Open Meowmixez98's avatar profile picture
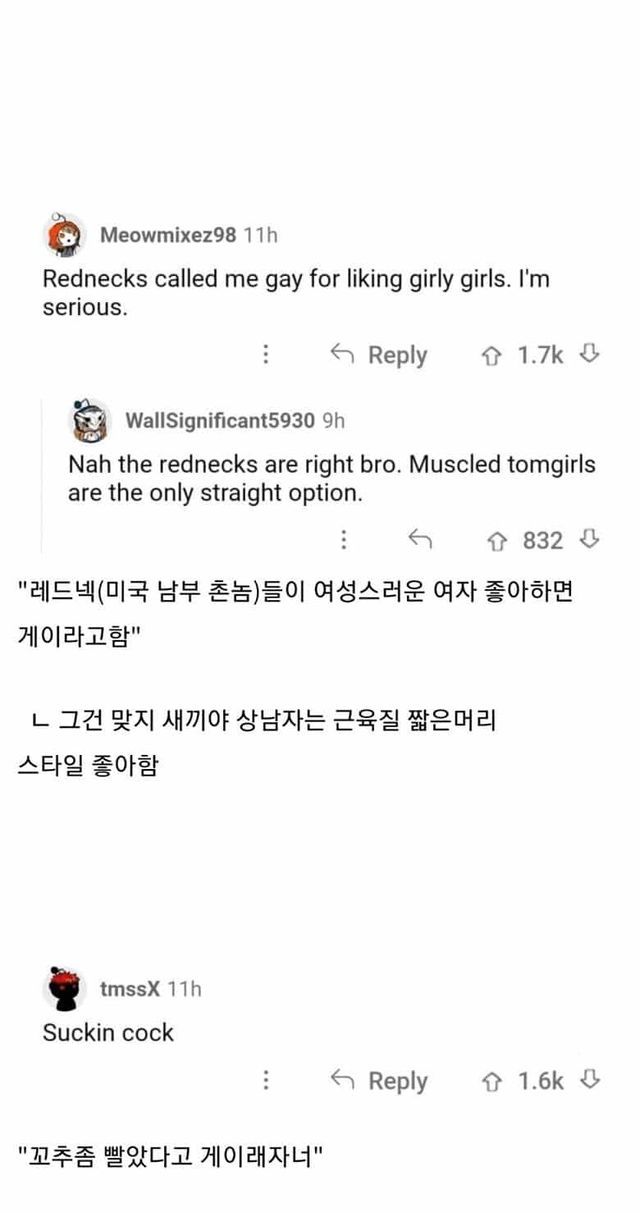This screenshot has height=1213, width=640. [66, 236]
